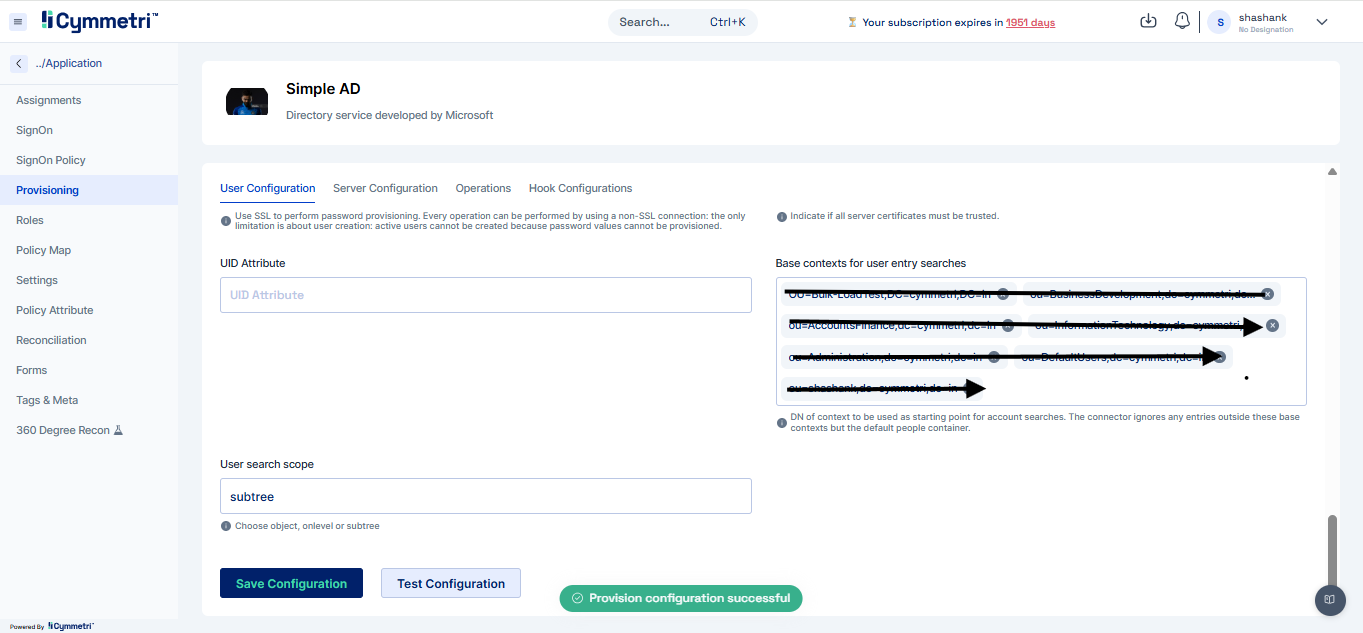Image resolution: width=1363 pixels, height=633 pixels.
Task: Select Provisioning in the sidebar
Action: click(x=89, y=190)
